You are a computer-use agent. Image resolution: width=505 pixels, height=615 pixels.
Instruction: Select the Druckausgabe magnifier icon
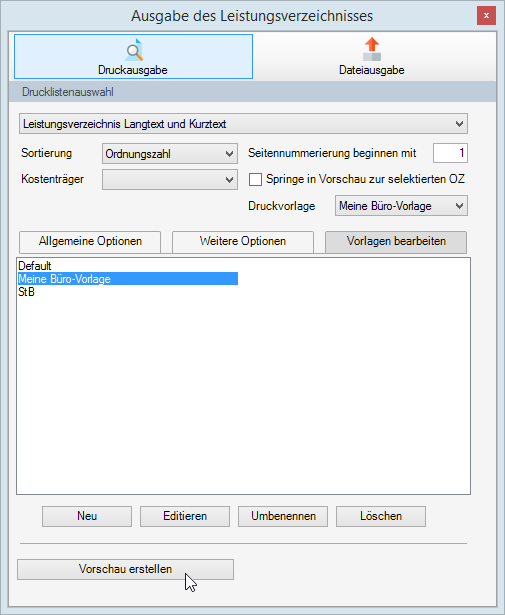(x=134, y=50)
